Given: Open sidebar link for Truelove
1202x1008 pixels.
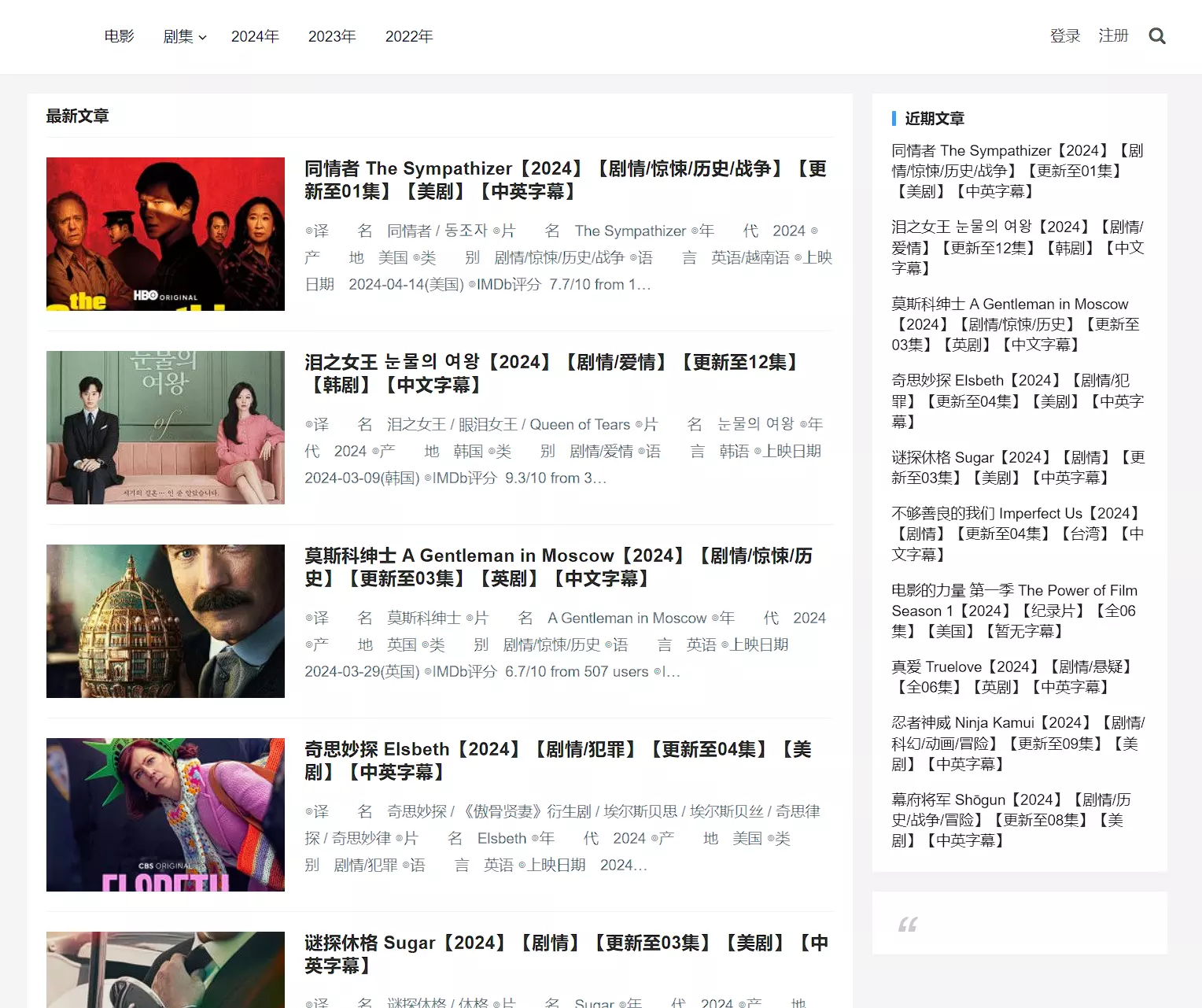Looking at the screenshot, I should tap(1012, 677).
